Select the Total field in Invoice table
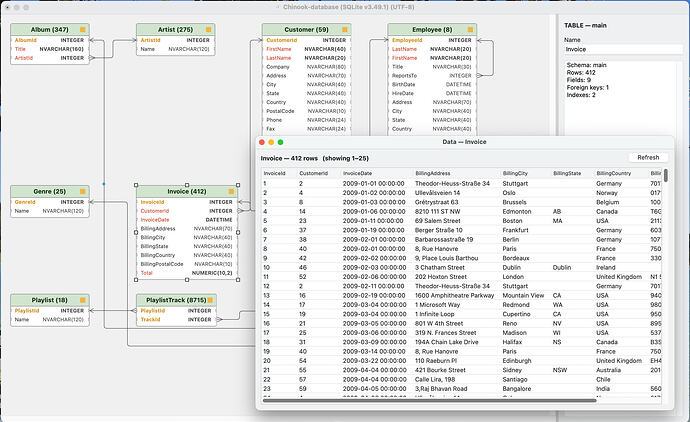Screen dimensions: 690x422 coord(187,273)
